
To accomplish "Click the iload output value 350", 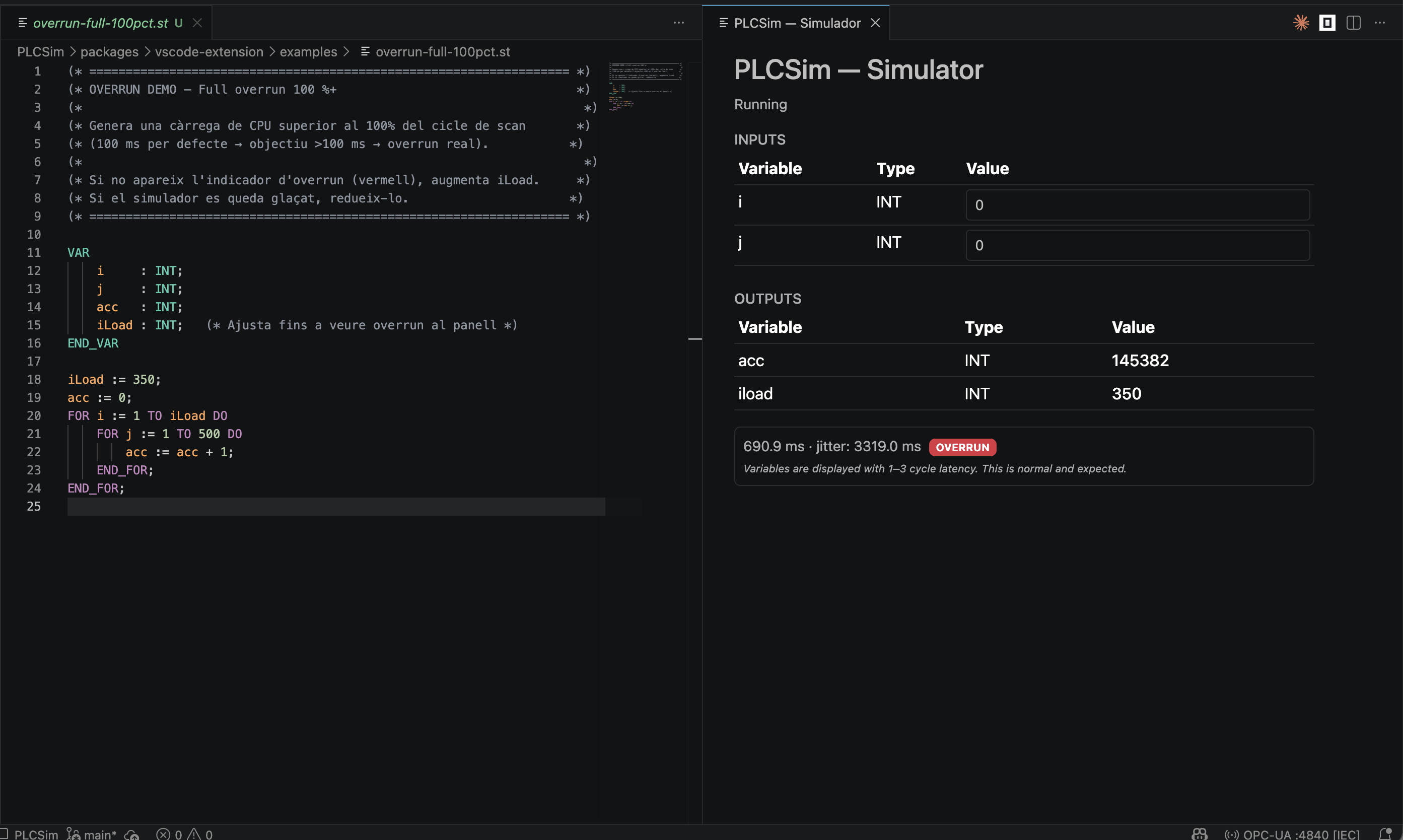I will pyautogui.click(x=1126, y=393).
